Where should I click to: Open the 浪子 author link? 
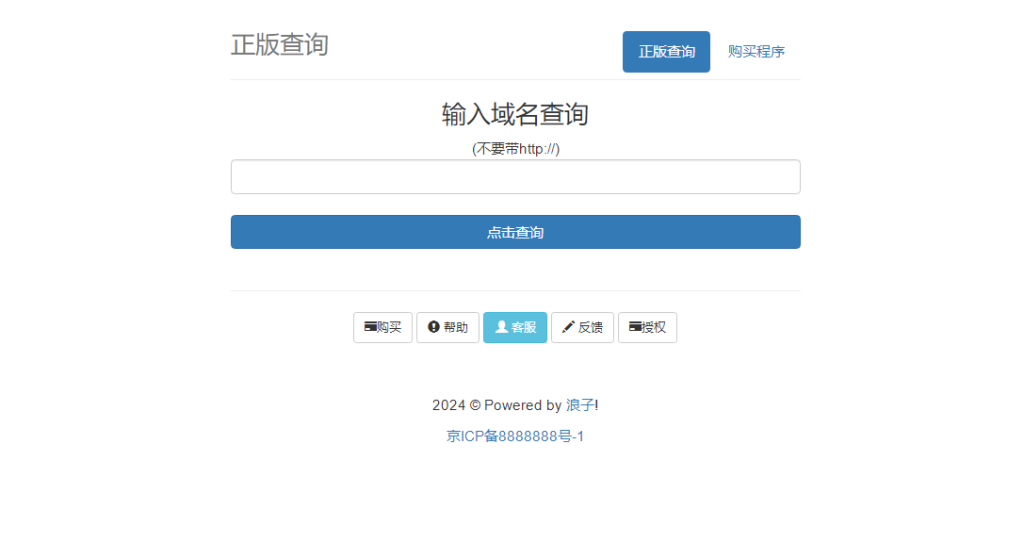pos(580,405)
